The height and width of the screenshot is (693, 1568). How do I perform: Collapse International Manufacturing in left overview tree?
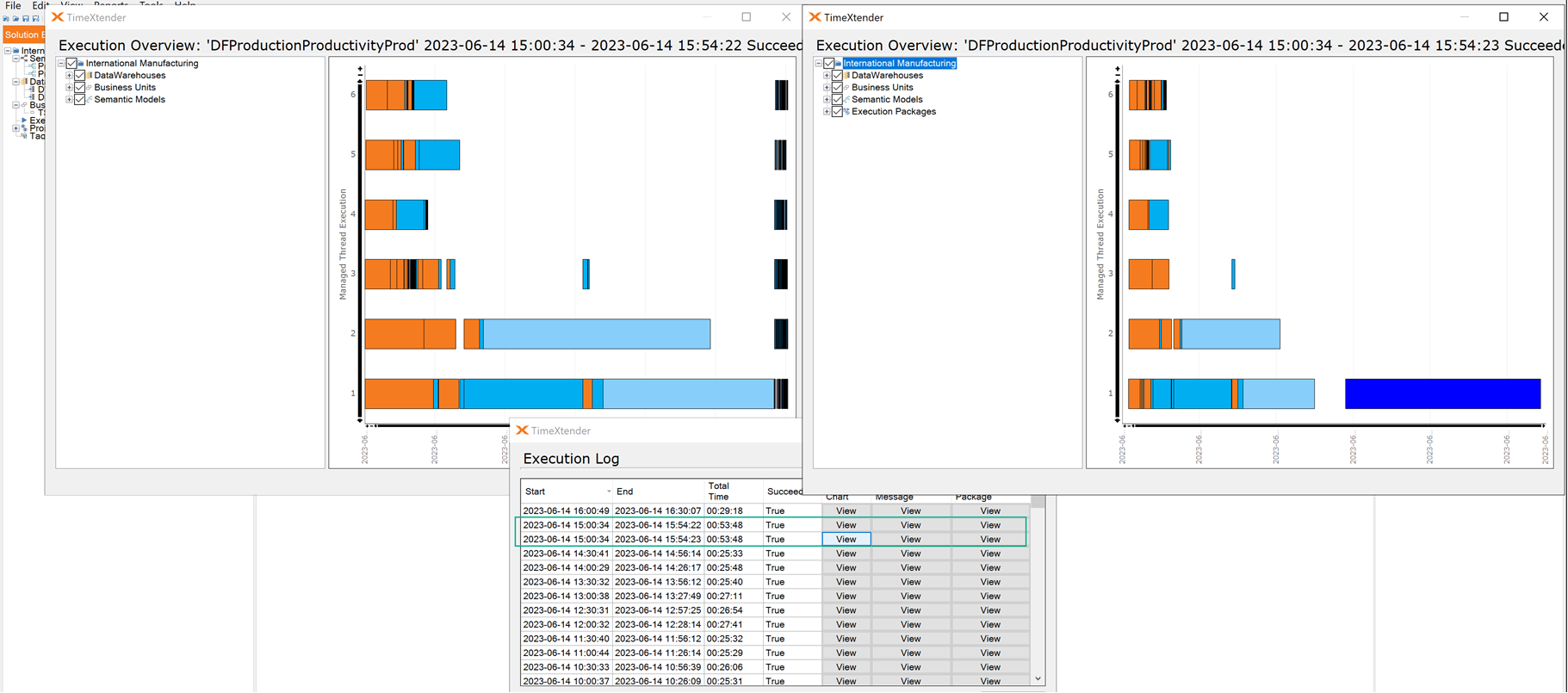pos(61,63)
